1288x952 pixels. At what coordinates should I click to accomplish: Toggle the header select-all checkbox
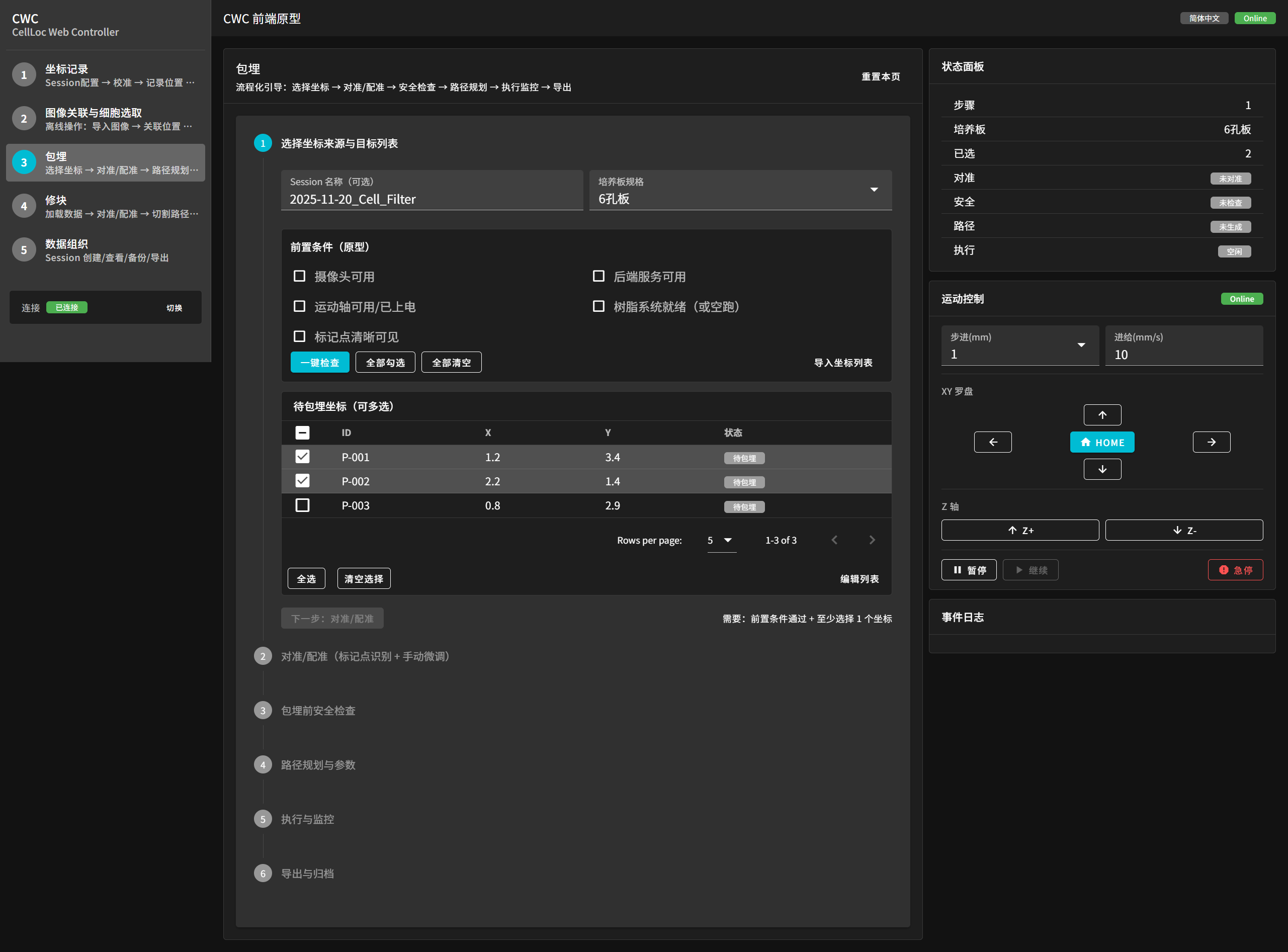[x=302, y=433]
